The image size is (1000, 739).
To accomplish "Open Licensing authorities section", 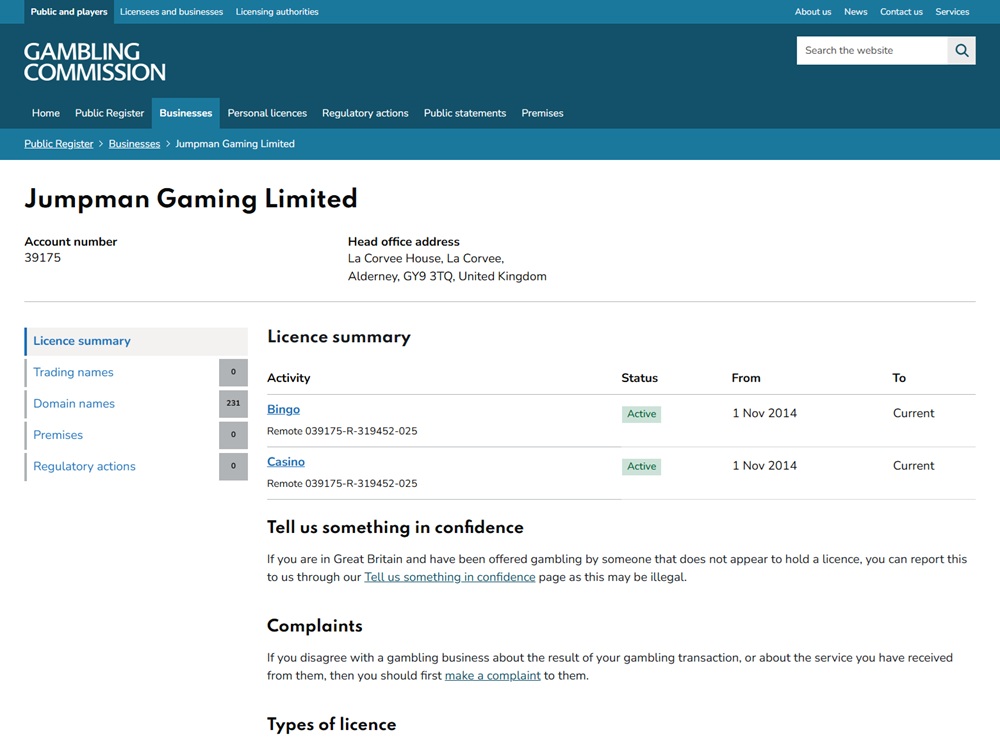I will (277, 11).
